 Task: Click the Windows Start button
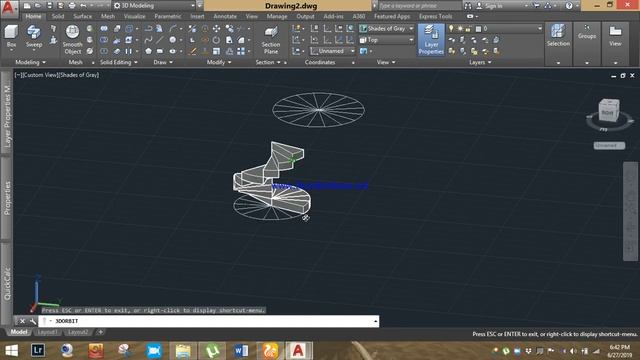[11, 350]
